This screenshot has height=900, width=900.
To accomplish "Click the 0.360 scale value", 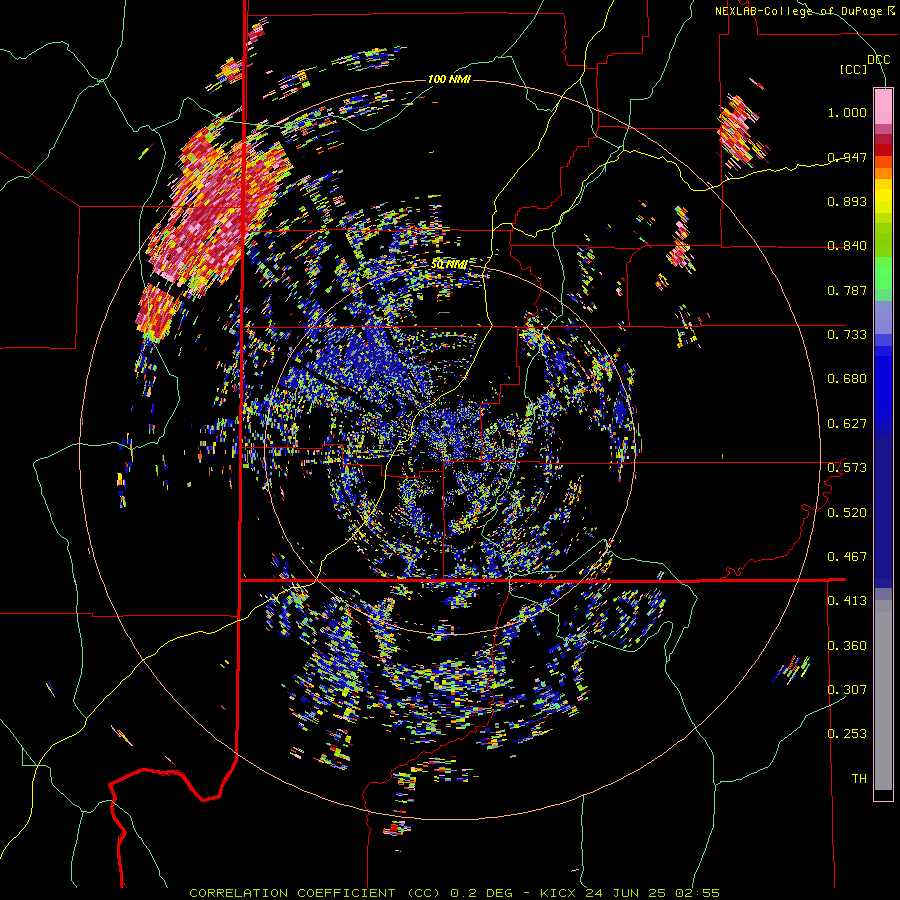I will pyautogui.click(x=847, y=646).
